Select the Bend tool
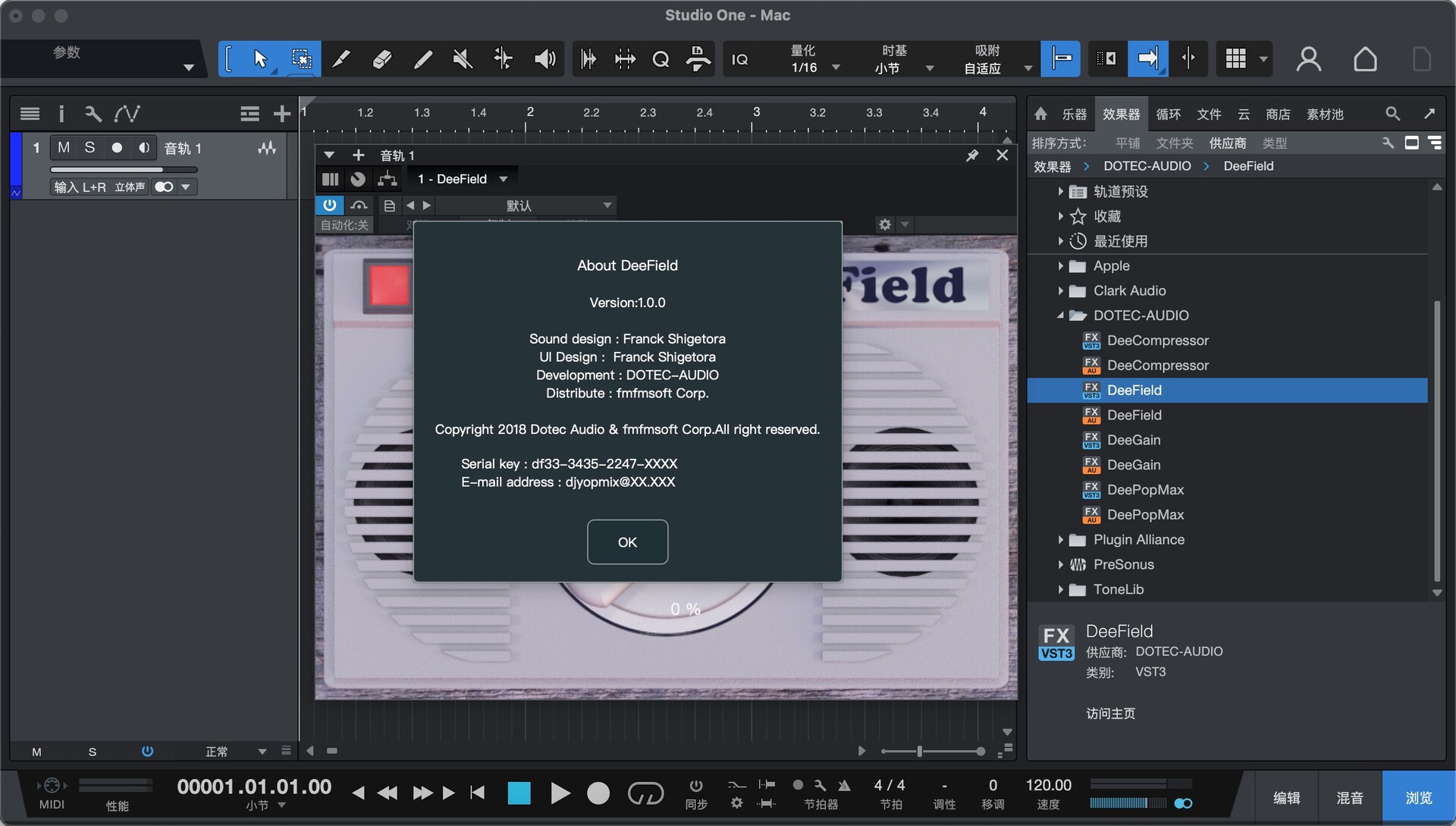This screenshot has width=1456, height=826. coord(503,59)
